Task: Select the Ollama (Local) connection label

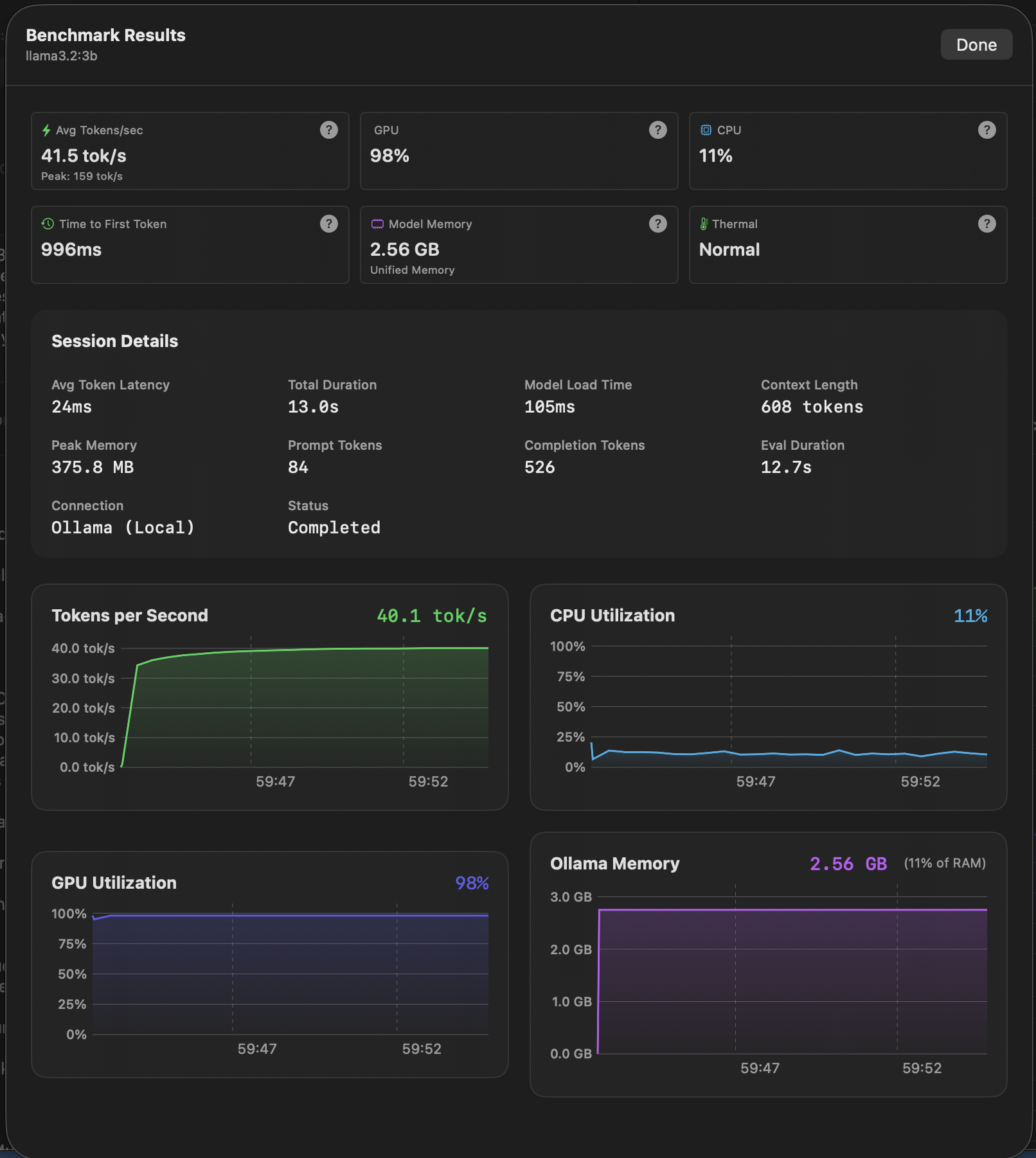Action: (123, 528)
